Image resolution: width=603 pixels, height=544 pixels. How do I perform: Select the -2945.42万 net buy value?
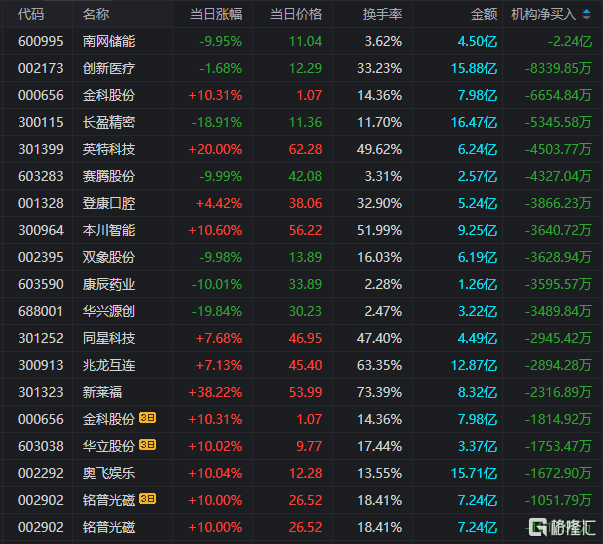pyautogui.click(x=558, y=338)
